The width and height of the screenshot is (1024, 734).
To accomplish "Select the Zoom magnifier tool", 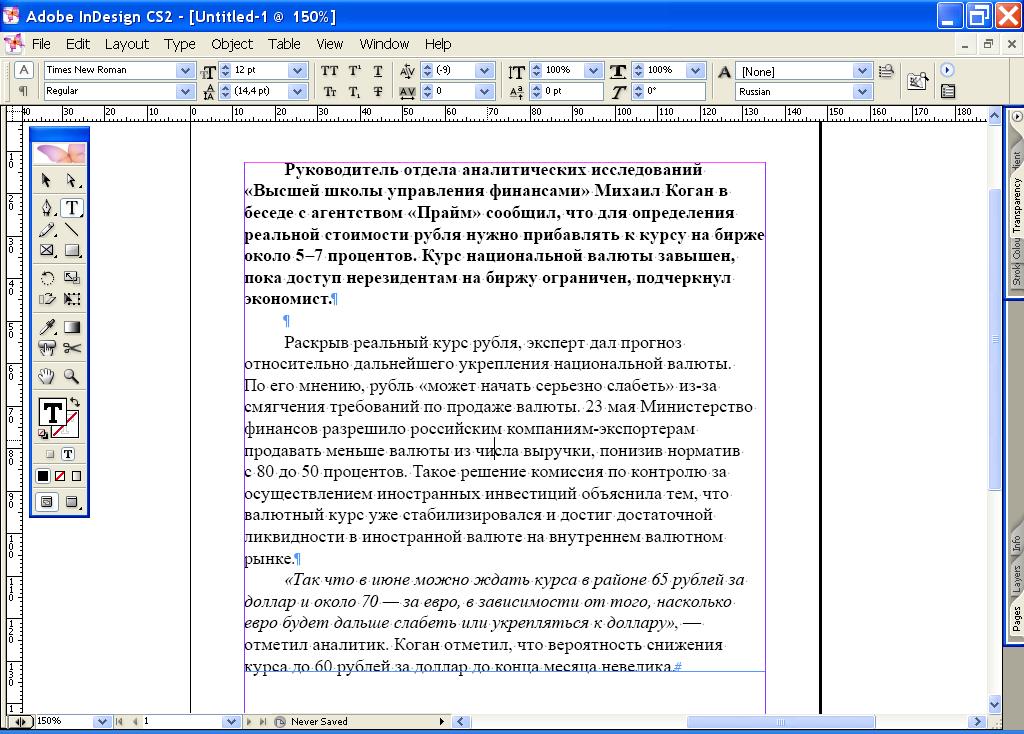I will (71, 375).
